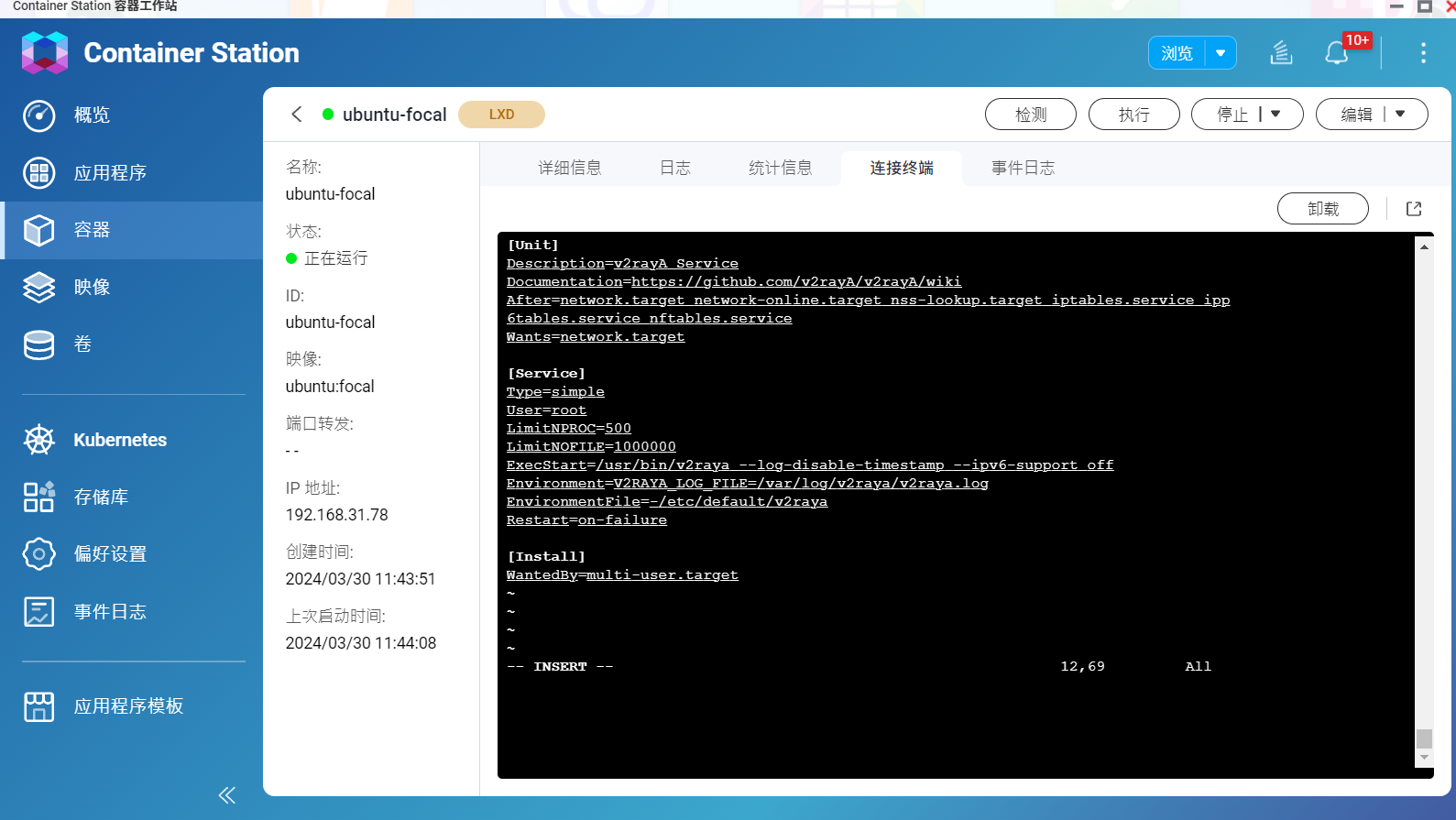Click the notification bell icon
1456x820 pixels.
[1336, 53]
